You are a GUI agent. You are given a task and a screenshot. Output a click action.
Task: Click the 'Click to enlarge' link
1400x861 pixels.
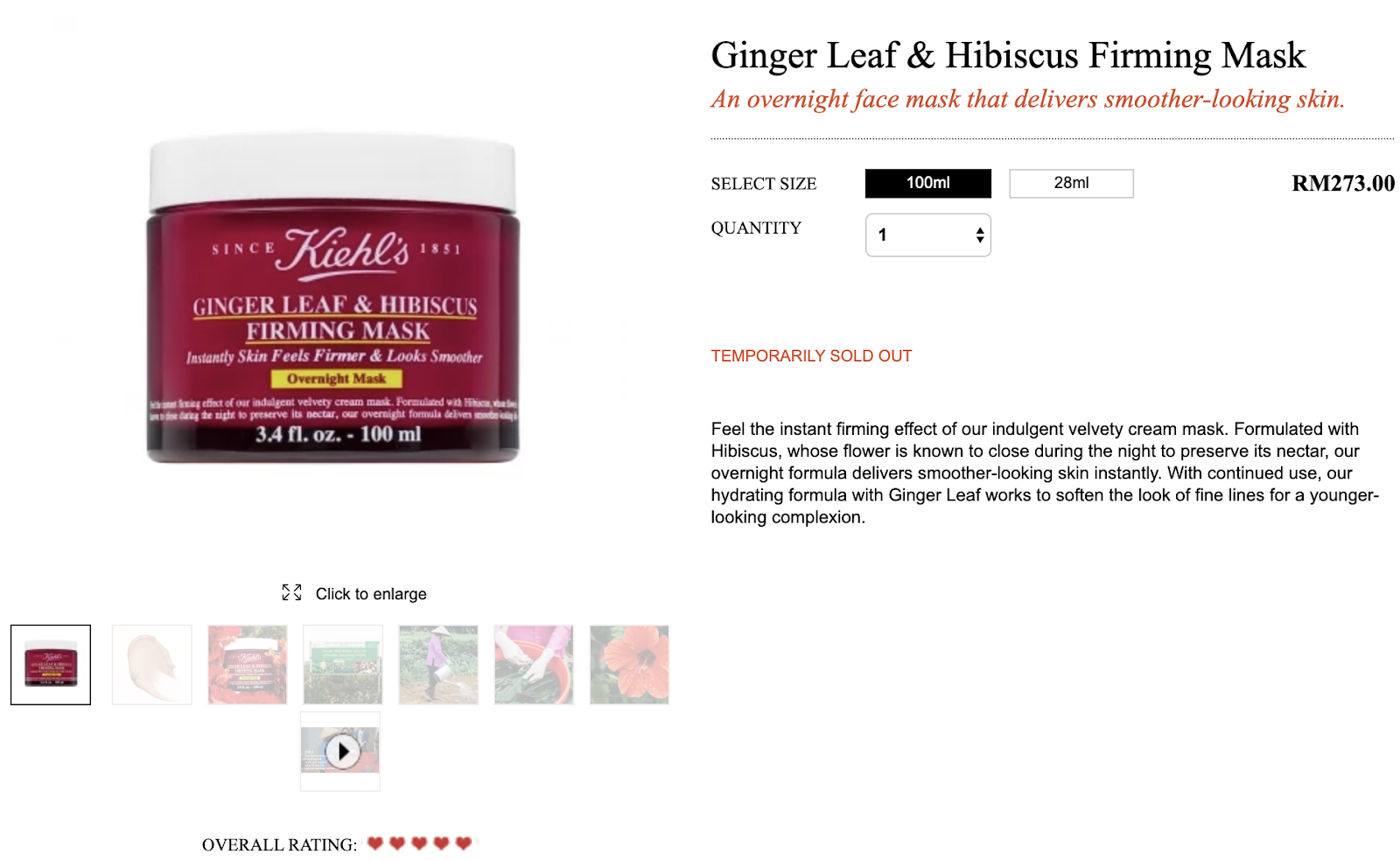tap(371, 594)
